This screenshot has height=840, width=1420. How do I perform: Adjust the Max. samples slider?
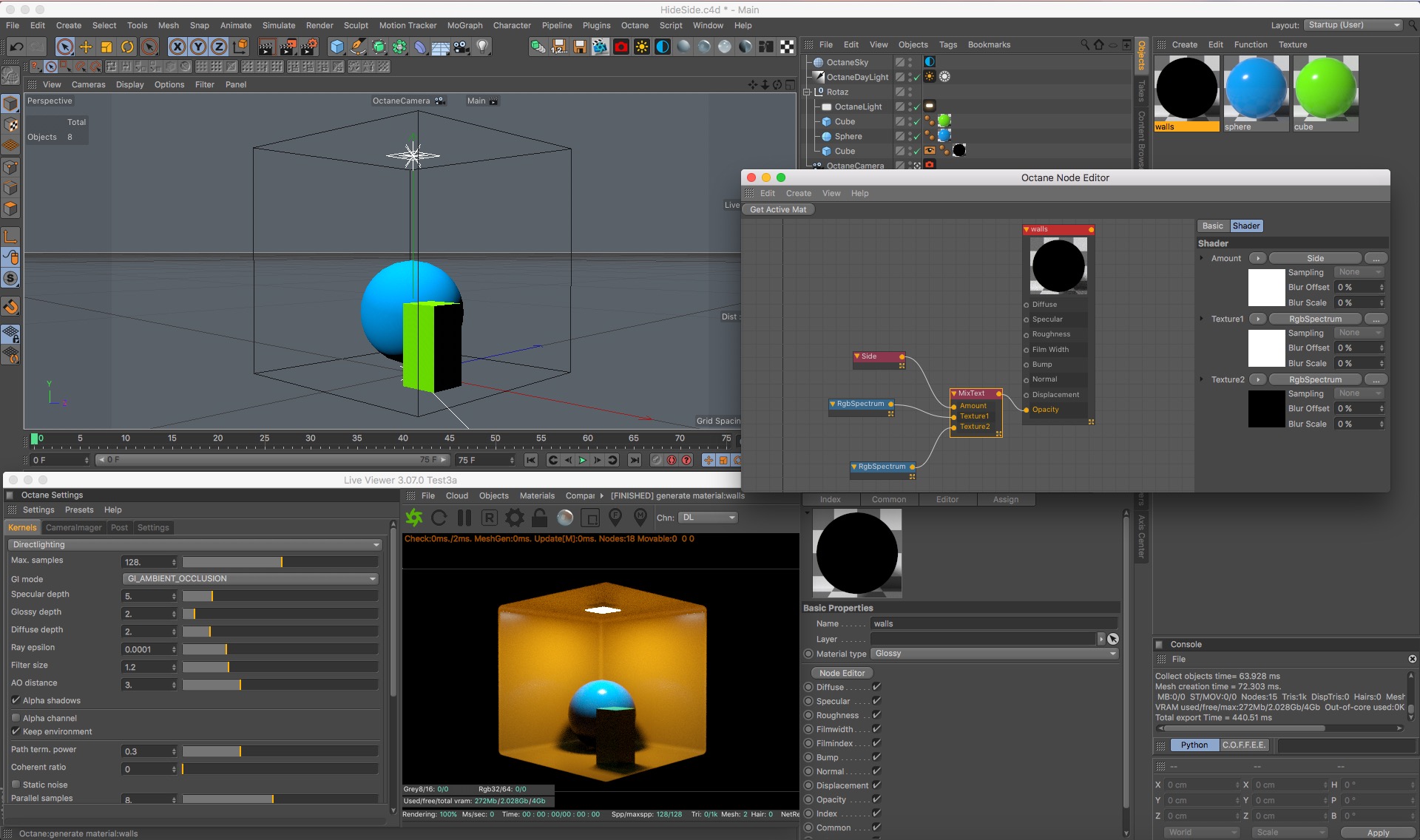[x=281, y=562]
